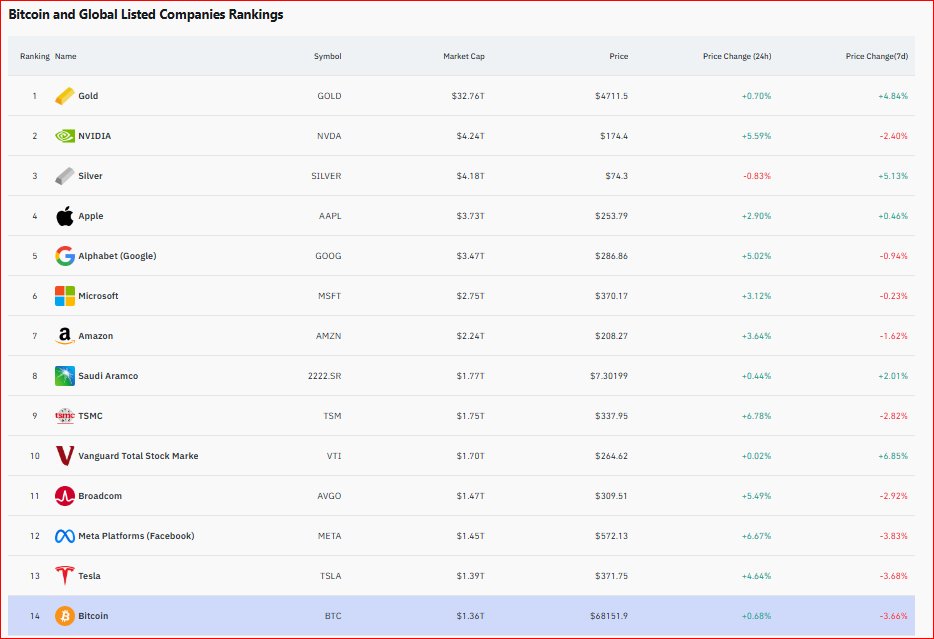Image resolution: width=934 pixels, height=639 pixels.
Task: Click the $371.75 price value
Action: click(x=611, y=576)
